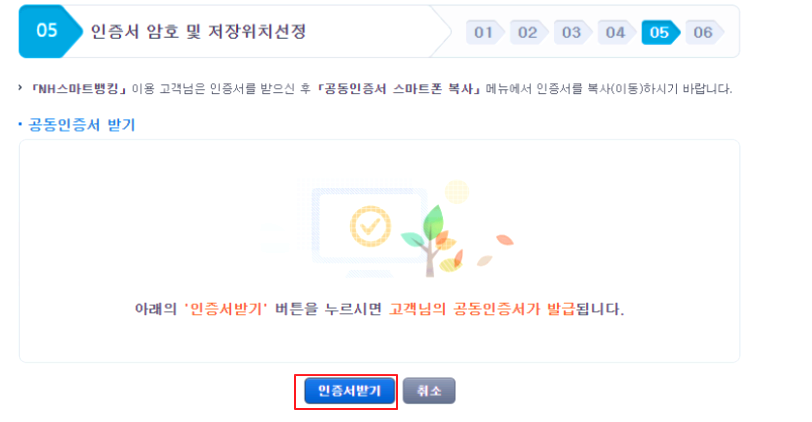Click the highlighted step 05 indicator
The height and width of the screenshot is (422, 812).
click(x=660, y=33)
